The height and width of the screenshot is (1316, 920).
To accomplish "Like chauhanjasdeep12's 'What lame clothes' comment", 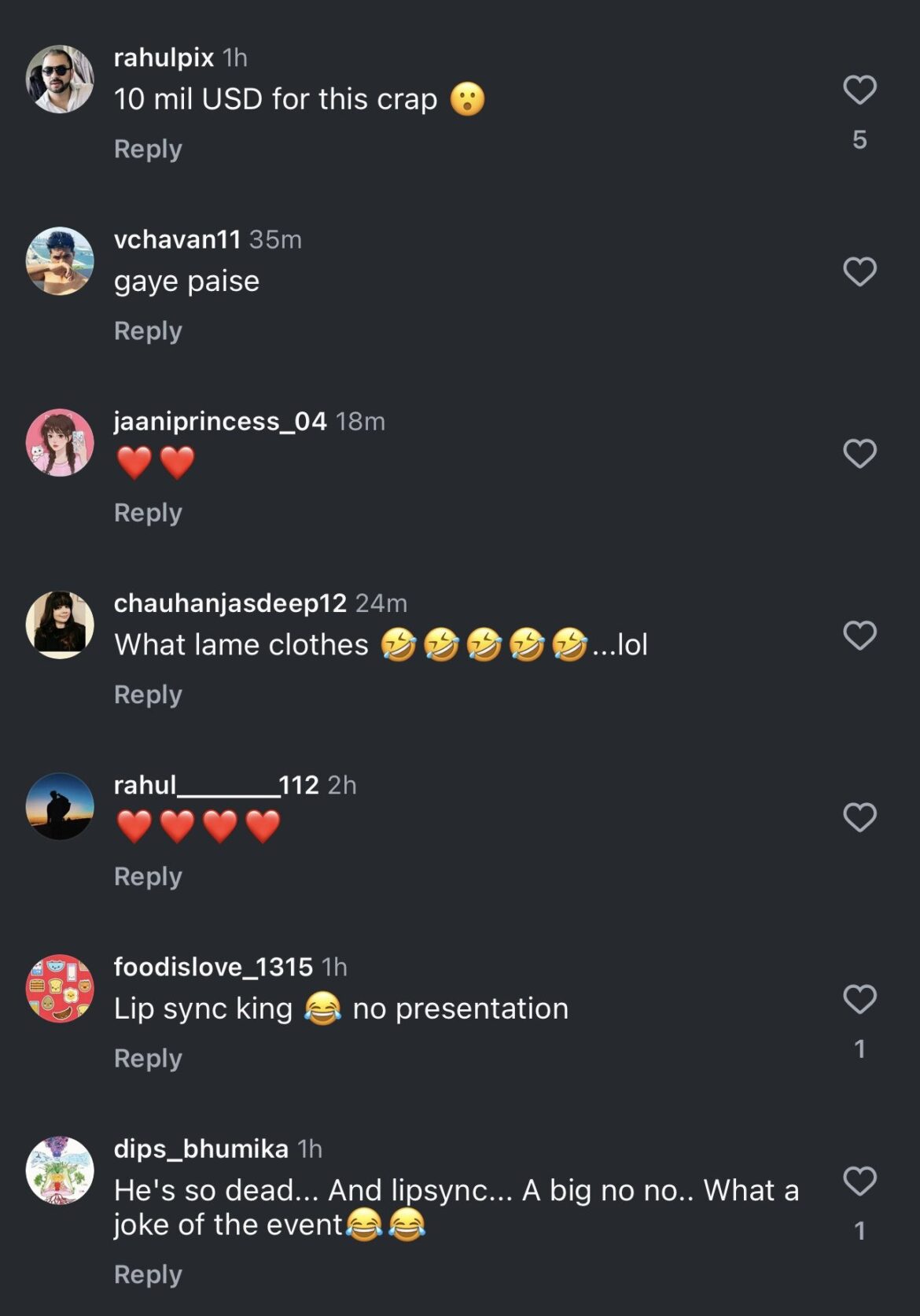I will 859,635.
